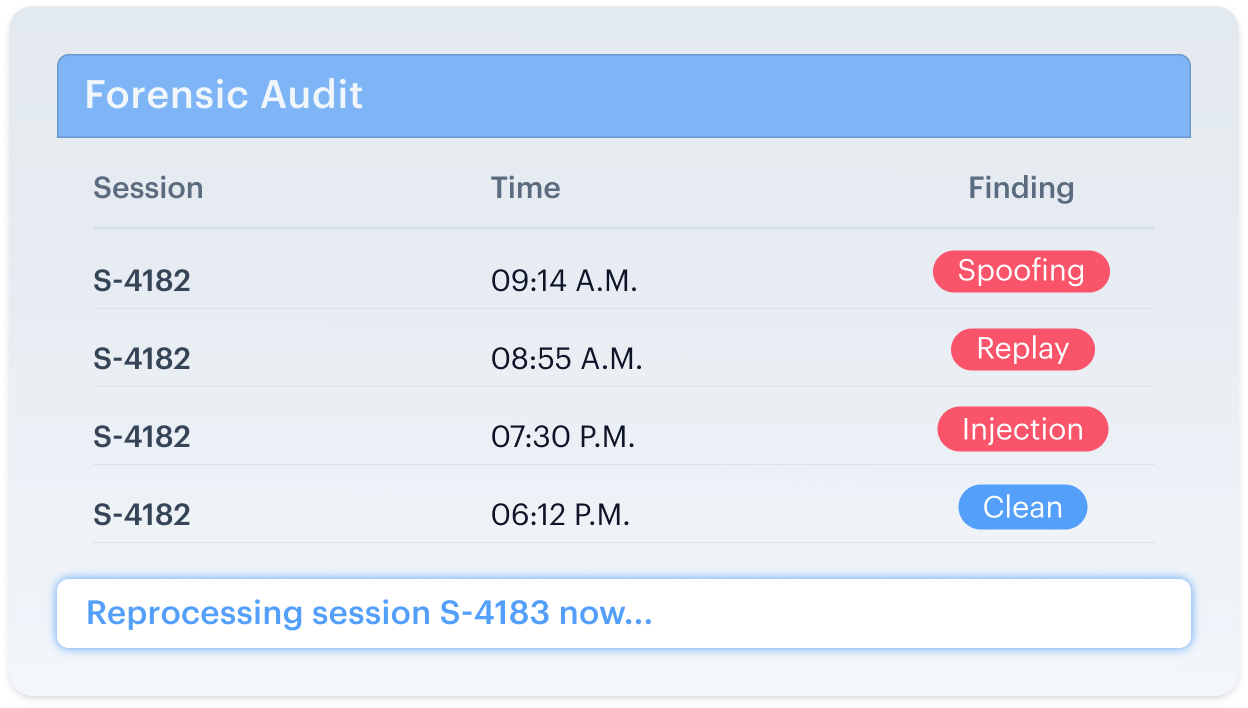Select the 06:12 P.M. time entry

pos(560,515)
